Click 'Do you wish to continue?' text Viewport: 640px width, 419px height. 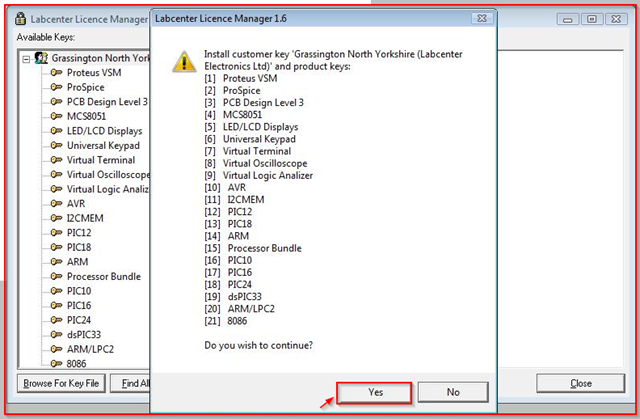[258, 345]
